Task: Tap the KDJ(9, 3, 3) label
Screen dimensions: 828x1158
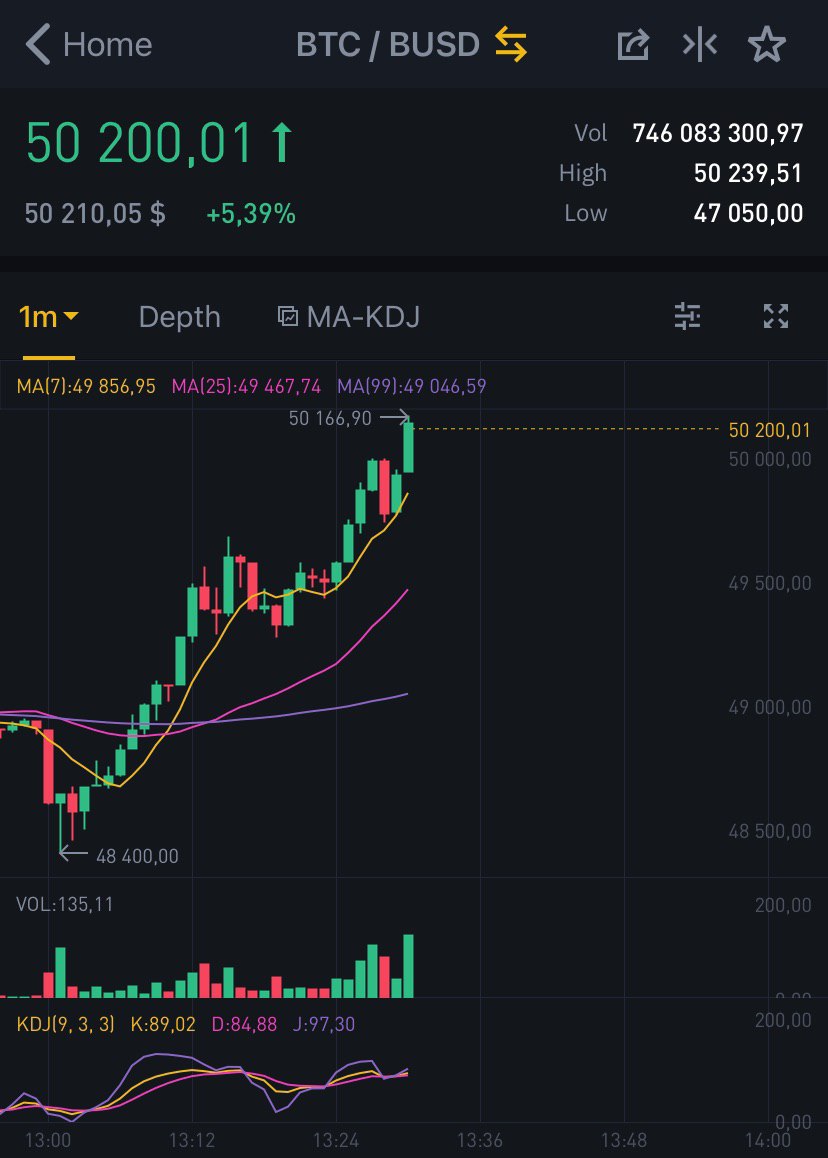Action: (66, 1024)
